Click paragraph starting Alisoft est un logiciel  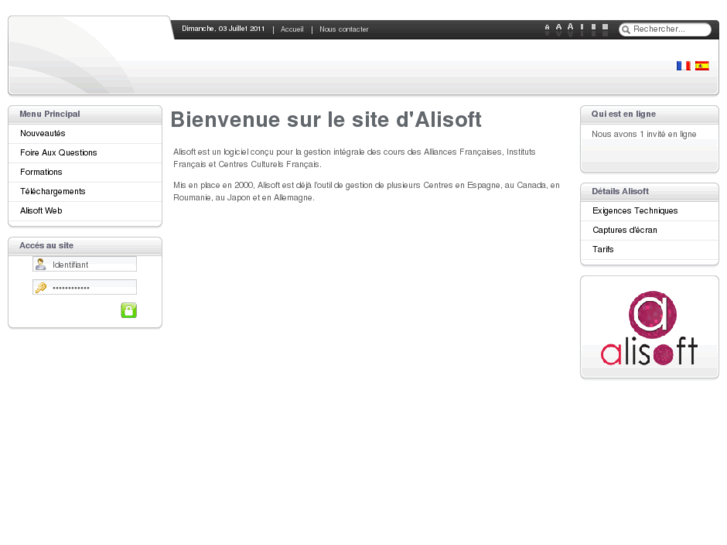coord(354,158)
